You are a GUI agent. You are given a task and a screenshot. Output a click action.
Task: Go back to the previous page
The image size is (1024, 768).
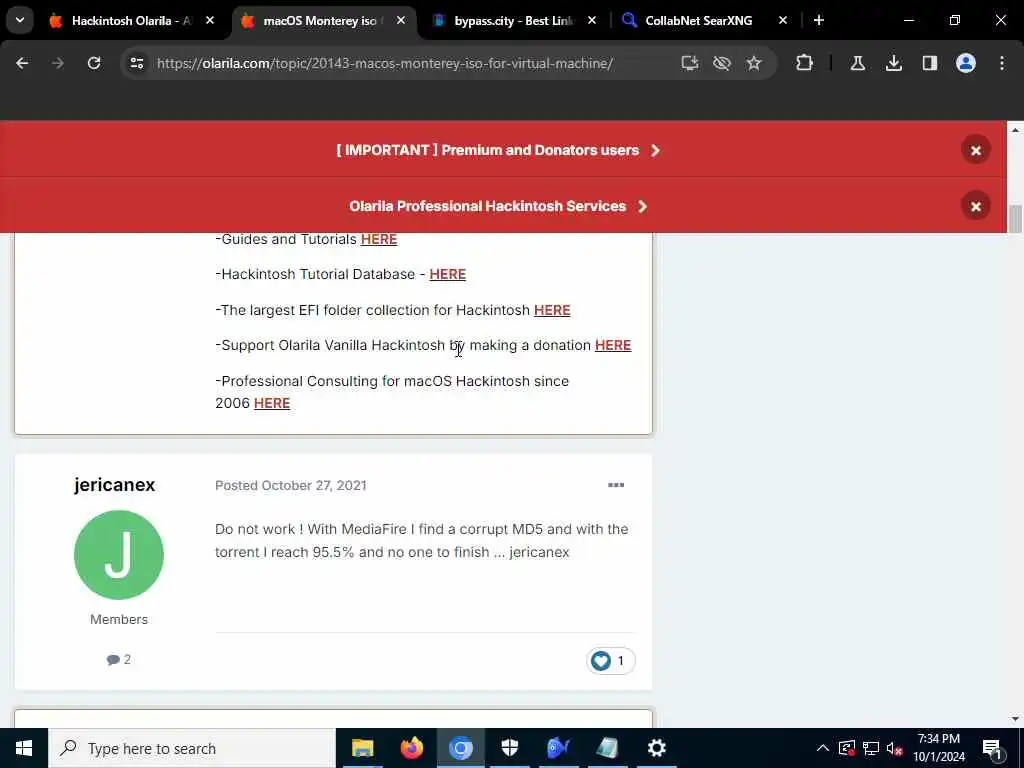(22, 63)
